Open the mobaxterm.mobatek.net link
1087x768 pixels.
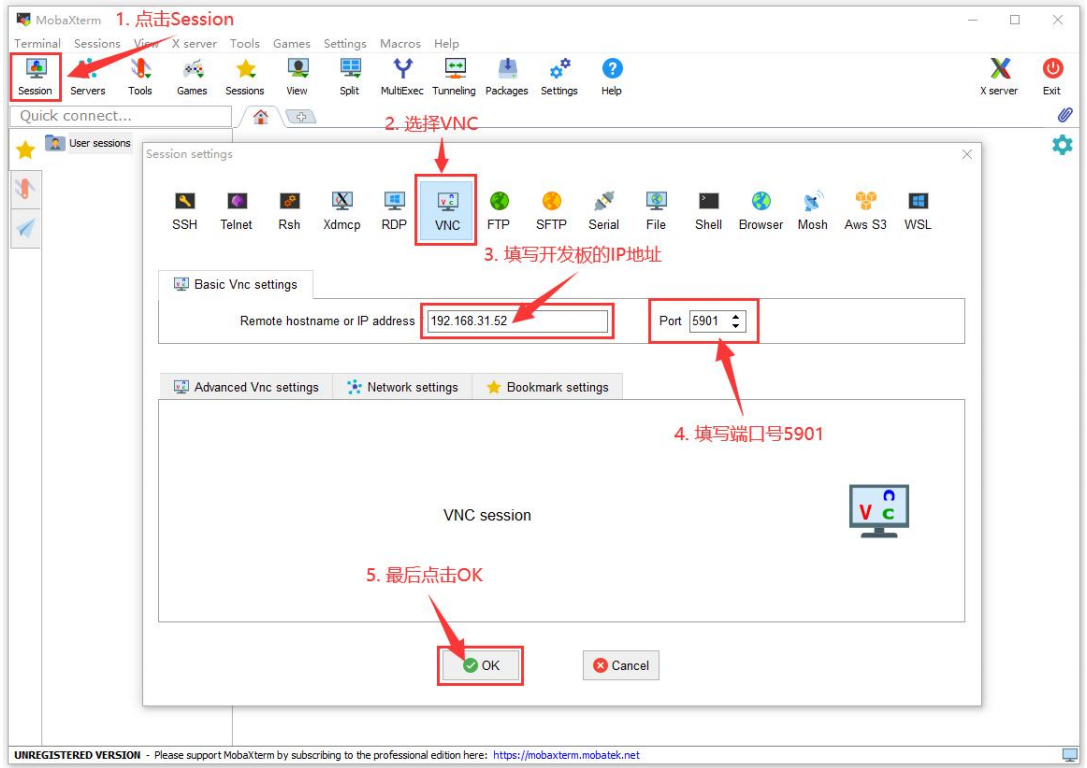pyautogui.click(x=566, y=755)
